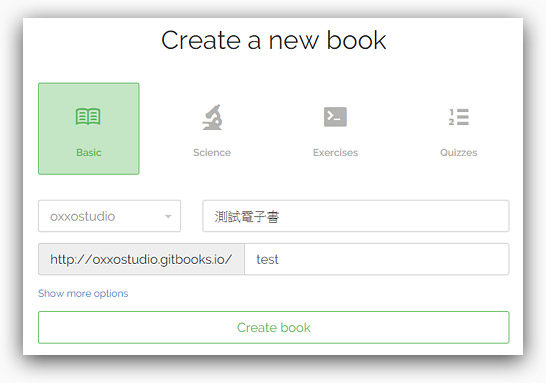The height and width of the screenshot is (383, 546).
Task: Choose the Science microscope icon
Action: 212,117
